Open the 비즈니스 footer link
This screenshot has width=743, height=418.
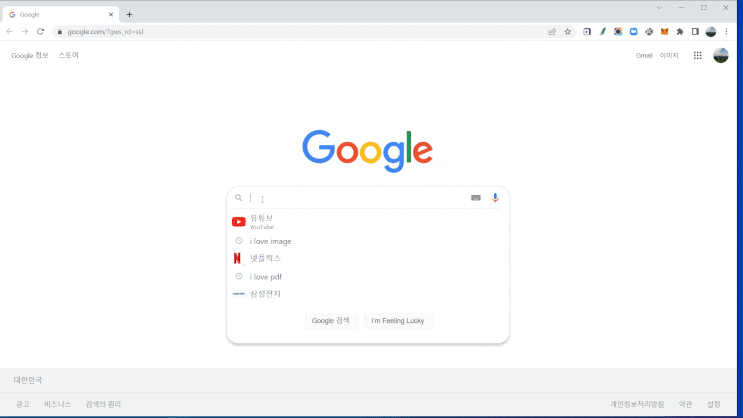tap(57, 404)
